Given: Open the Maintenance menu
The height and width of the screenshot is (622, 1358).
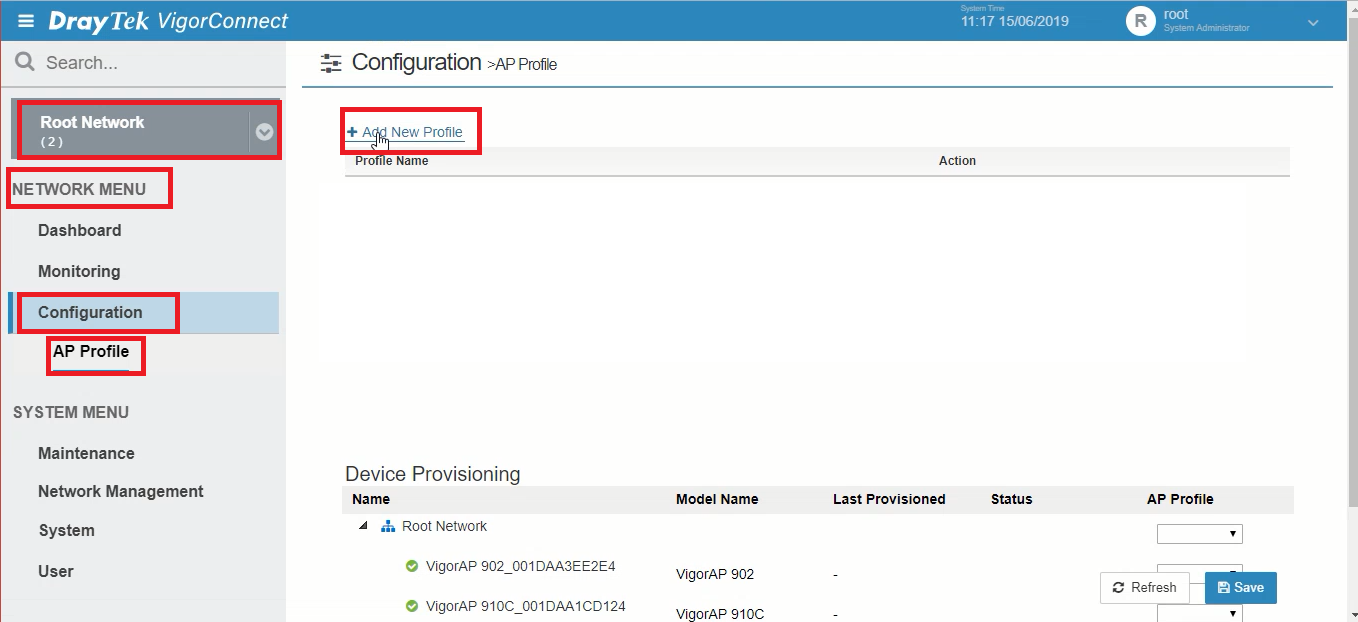Looking at the screenshot, I should point(86,453).
